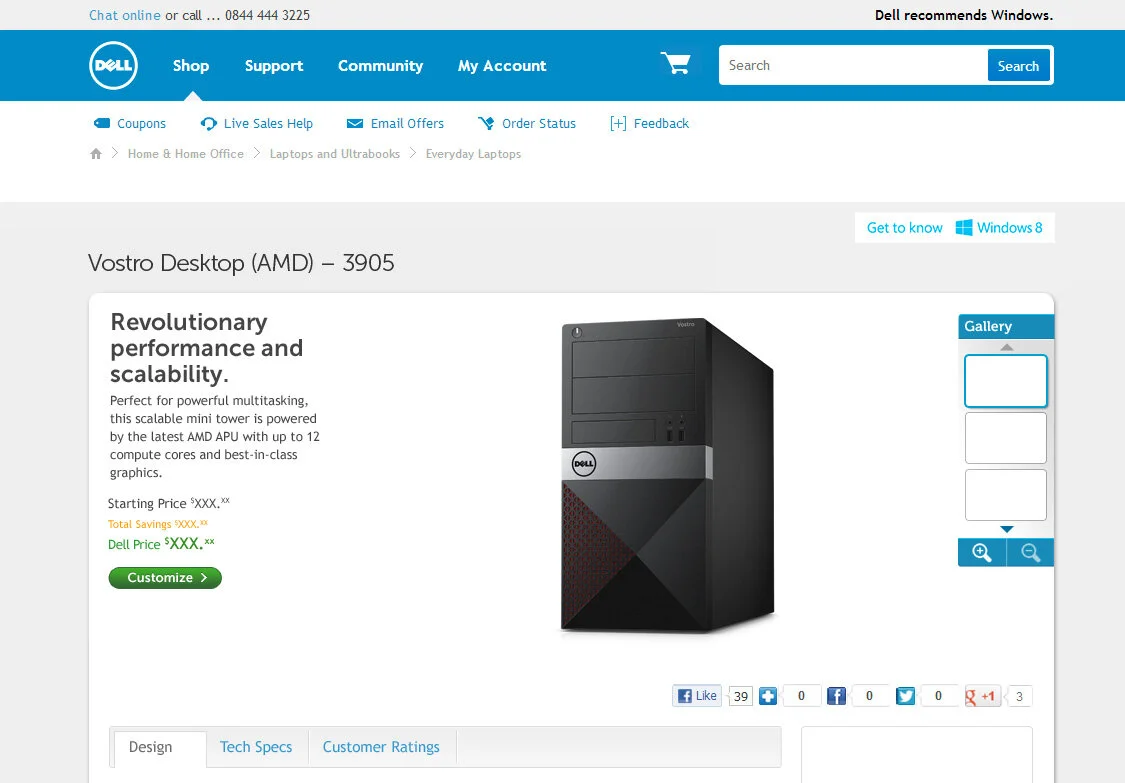Screen dimensions: 1125x783
Task: Share the product on Facebook
Action: tap(836, 696)
